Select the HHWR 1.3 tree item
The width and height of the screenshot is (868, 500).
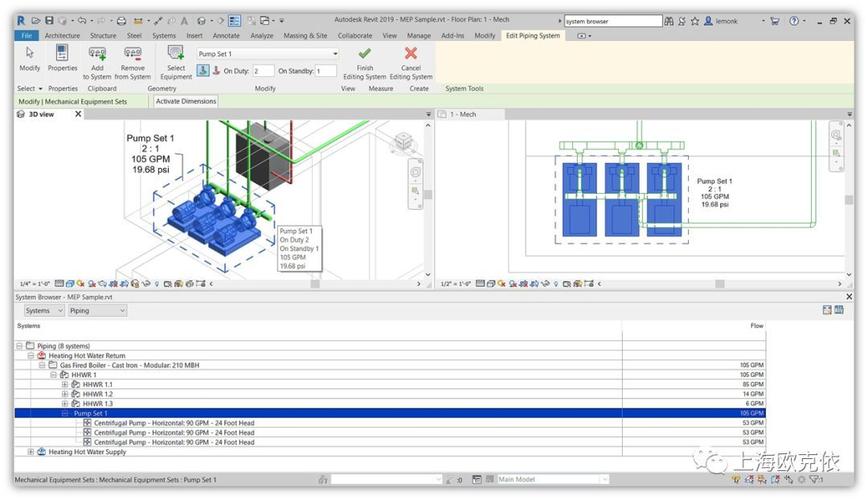point(97,404)
